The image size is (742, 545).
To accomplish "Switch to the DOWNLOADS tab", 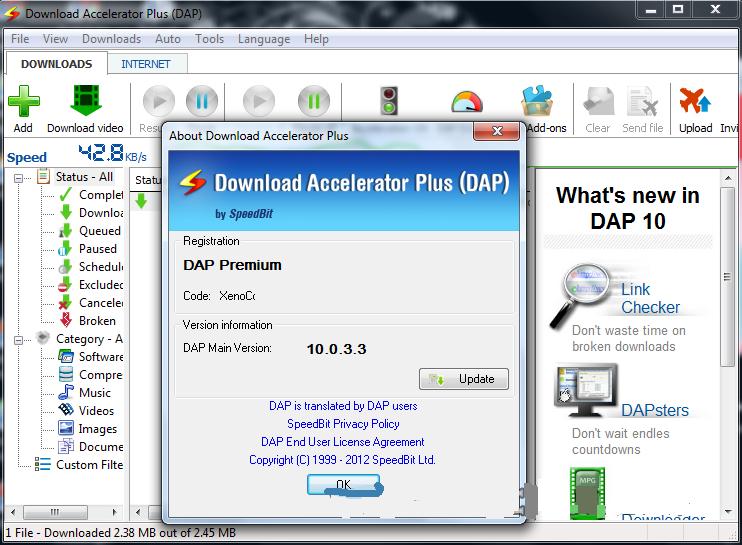I will pyautogui.click(x=56, y=64).
